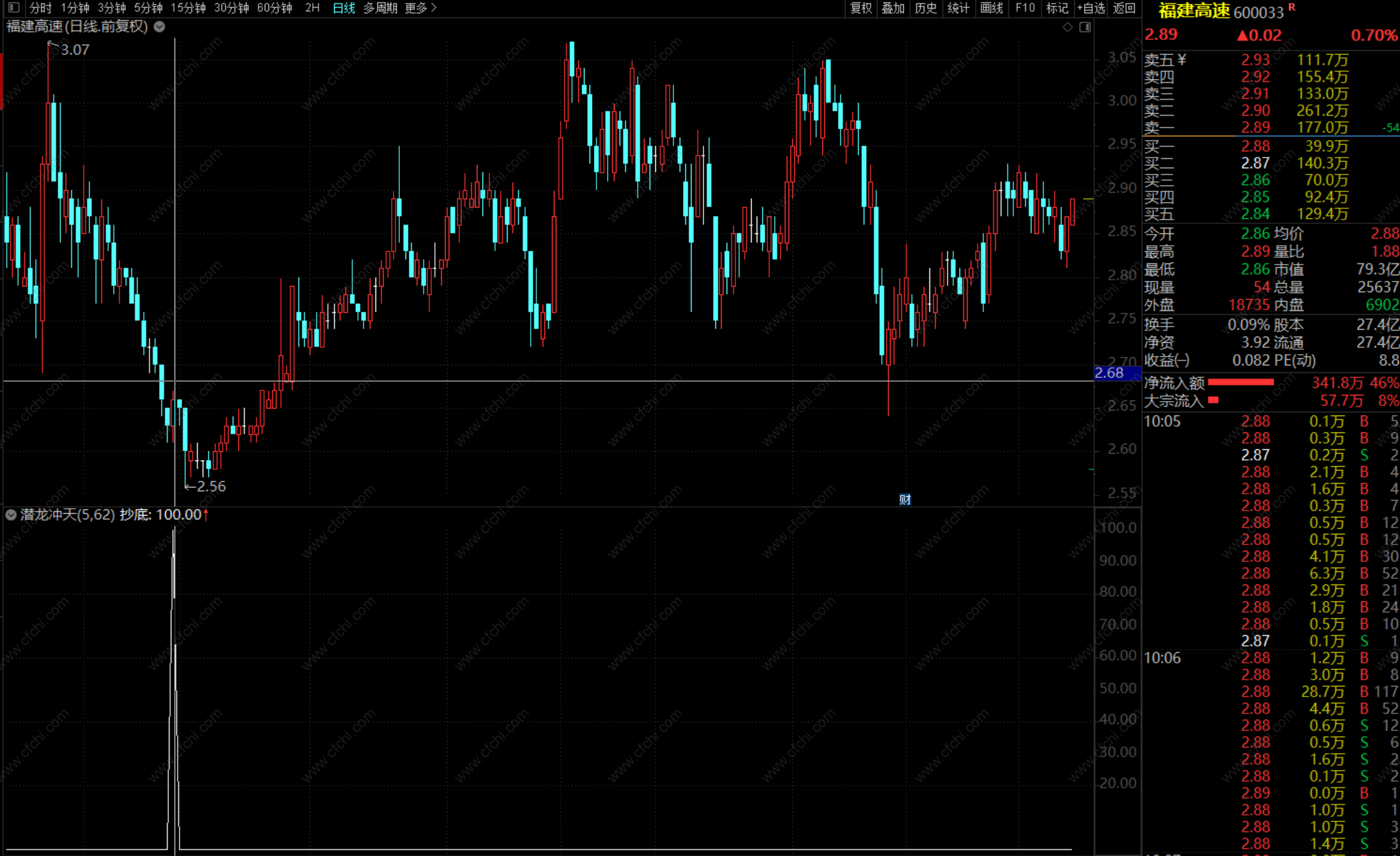Click the 叠加 overlay tool

click(893, 8)
